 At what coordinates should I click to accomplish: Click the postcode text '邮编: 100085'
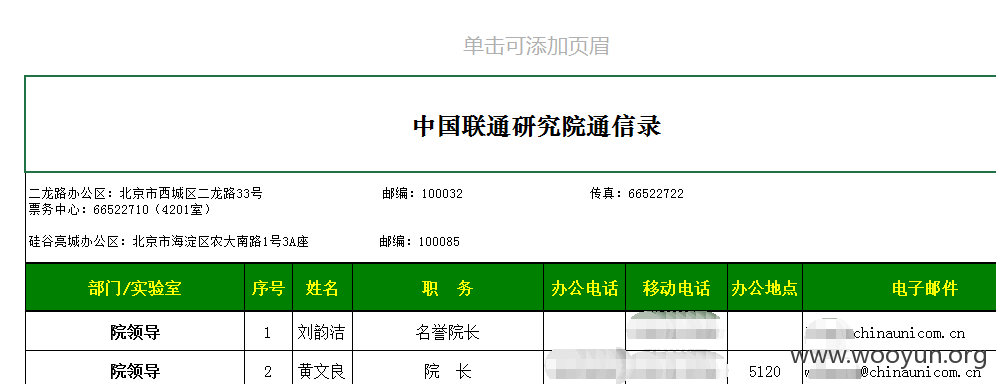(419, 242)
